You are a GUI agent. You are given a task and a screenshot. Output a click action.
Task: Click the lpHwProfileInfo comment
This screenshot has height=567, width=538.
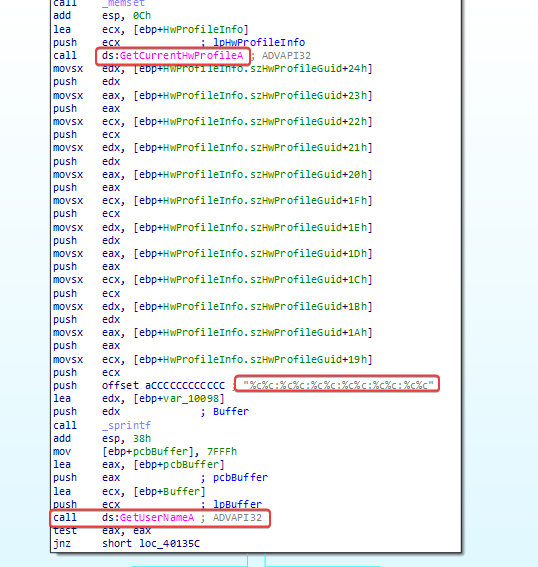point(259,42)
